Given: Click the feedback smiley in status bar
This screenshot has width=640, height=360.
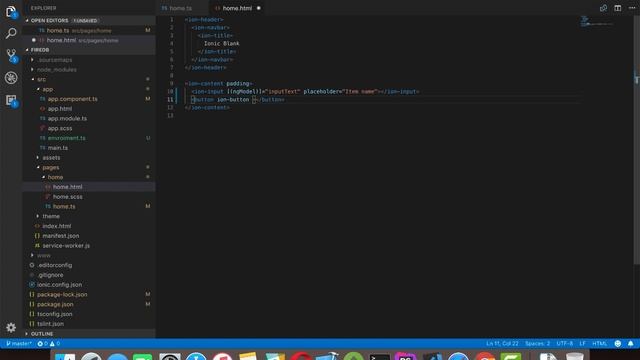Looking at the screenshot, I should (x=618, y=344).
